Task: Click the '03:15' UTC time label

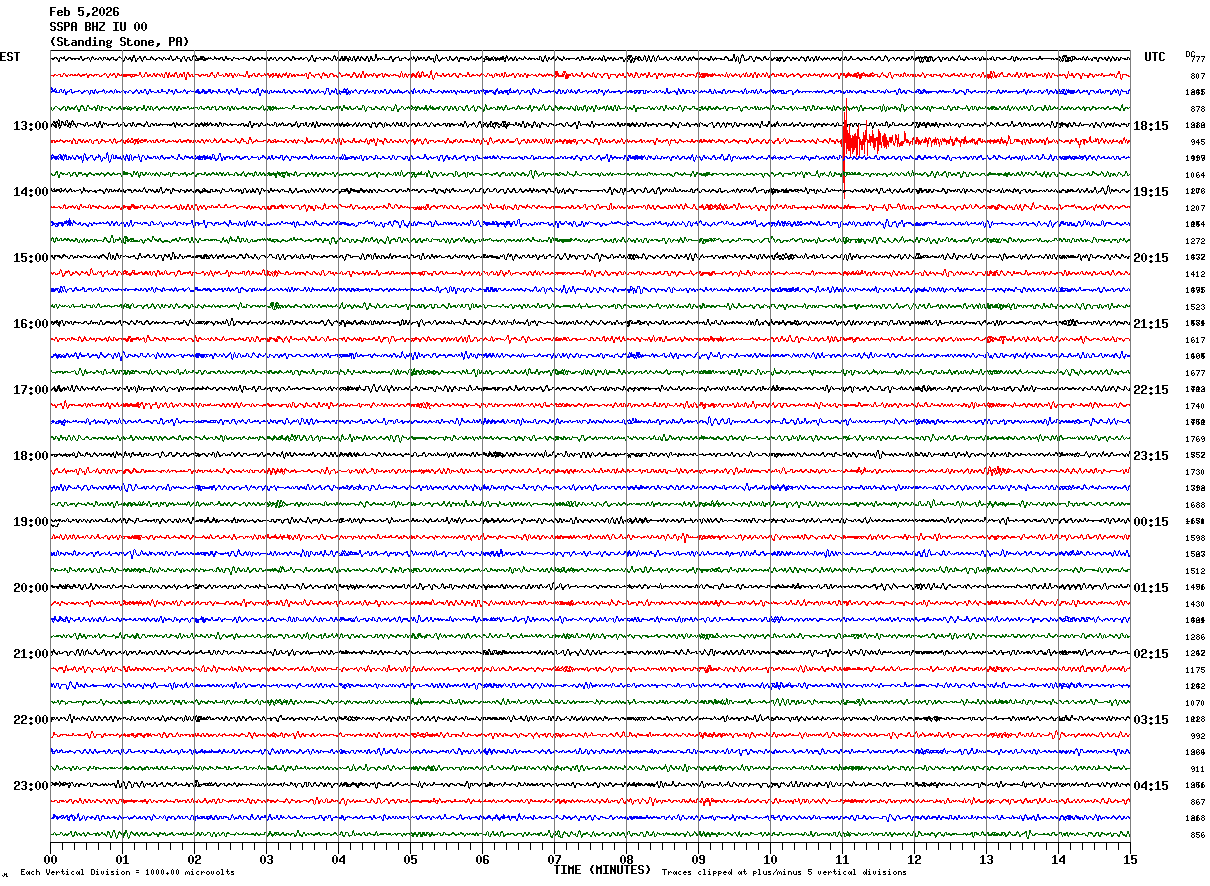Action: click(1152, 719)
